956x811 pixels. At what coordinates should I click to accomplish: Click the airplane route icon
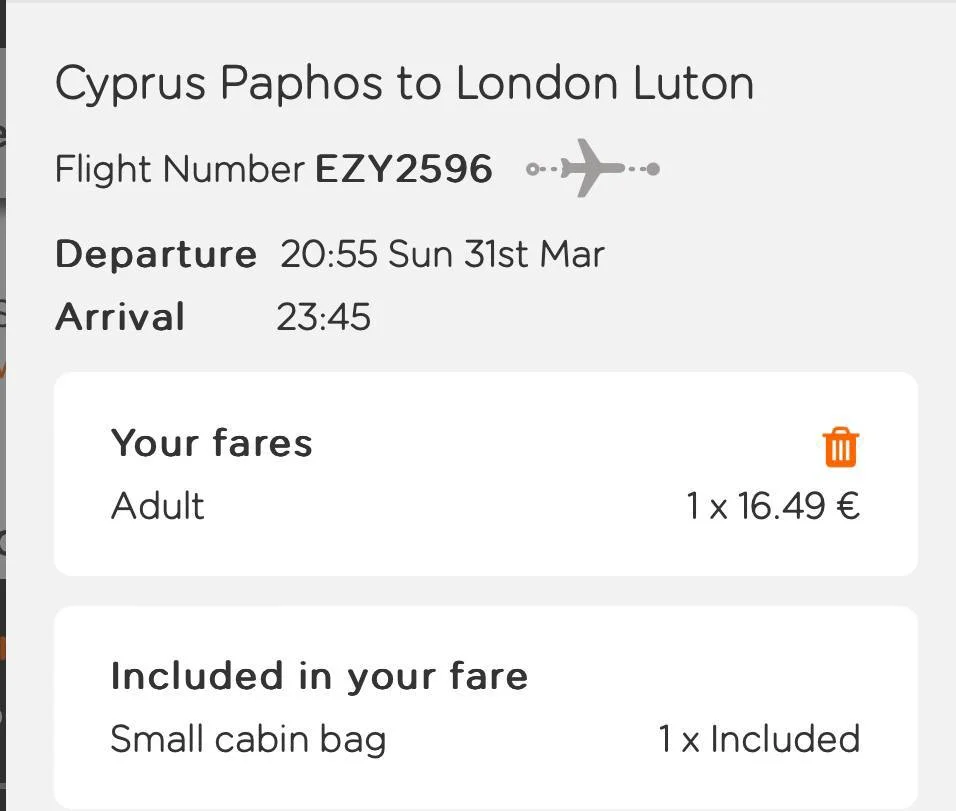[x=593, y=169]
